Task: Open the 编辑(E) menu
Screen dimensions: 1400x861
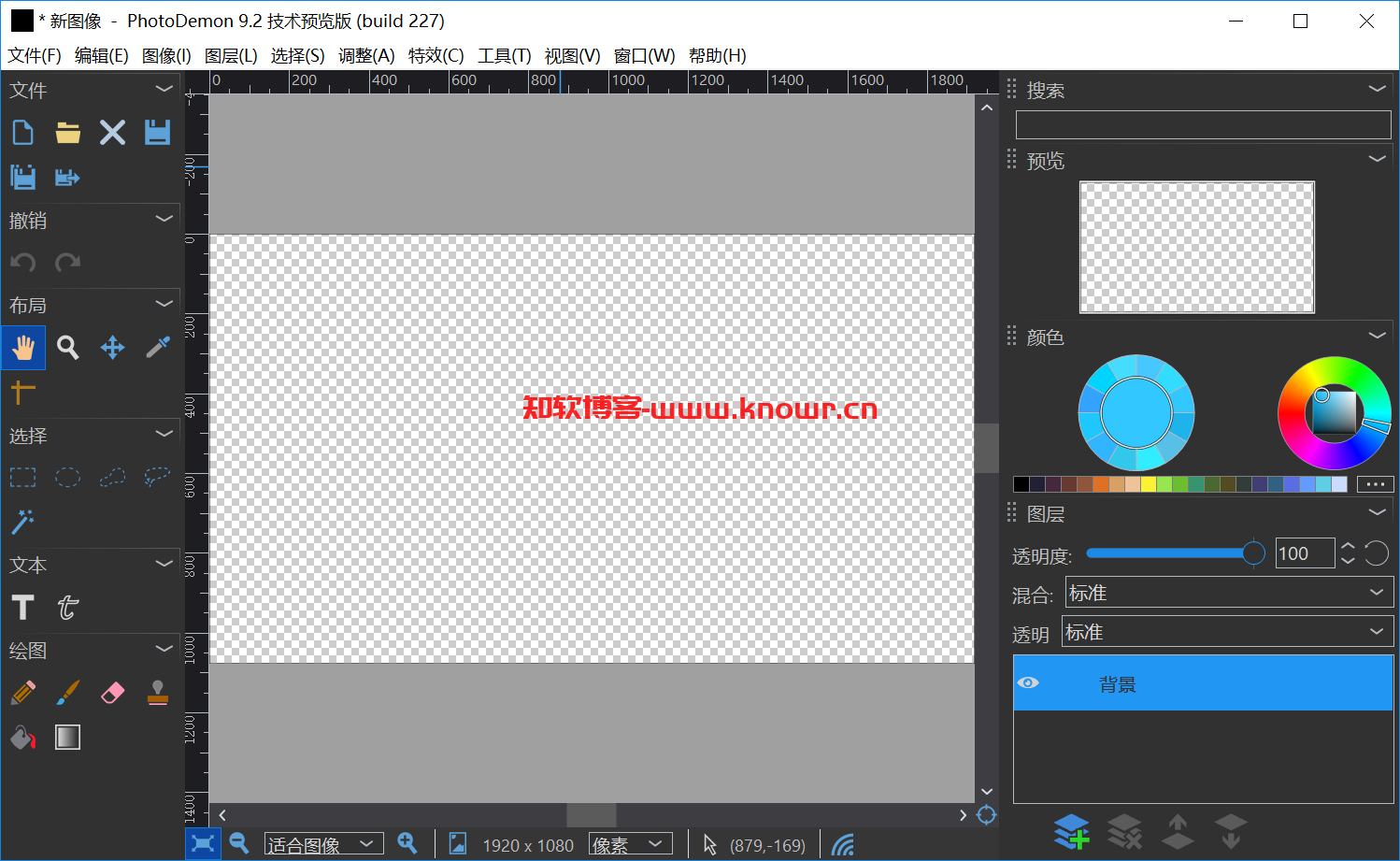Action: pyautogui.click(x=102, y=56)
